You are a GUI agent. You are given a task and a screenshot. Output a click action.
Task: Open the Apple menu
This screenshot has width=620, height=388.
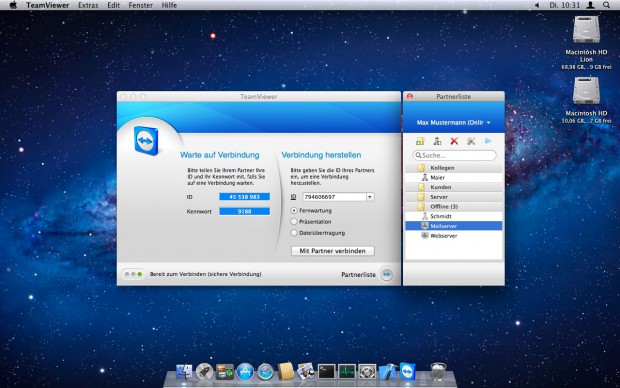pyautogui.click(x=13, y=5)
